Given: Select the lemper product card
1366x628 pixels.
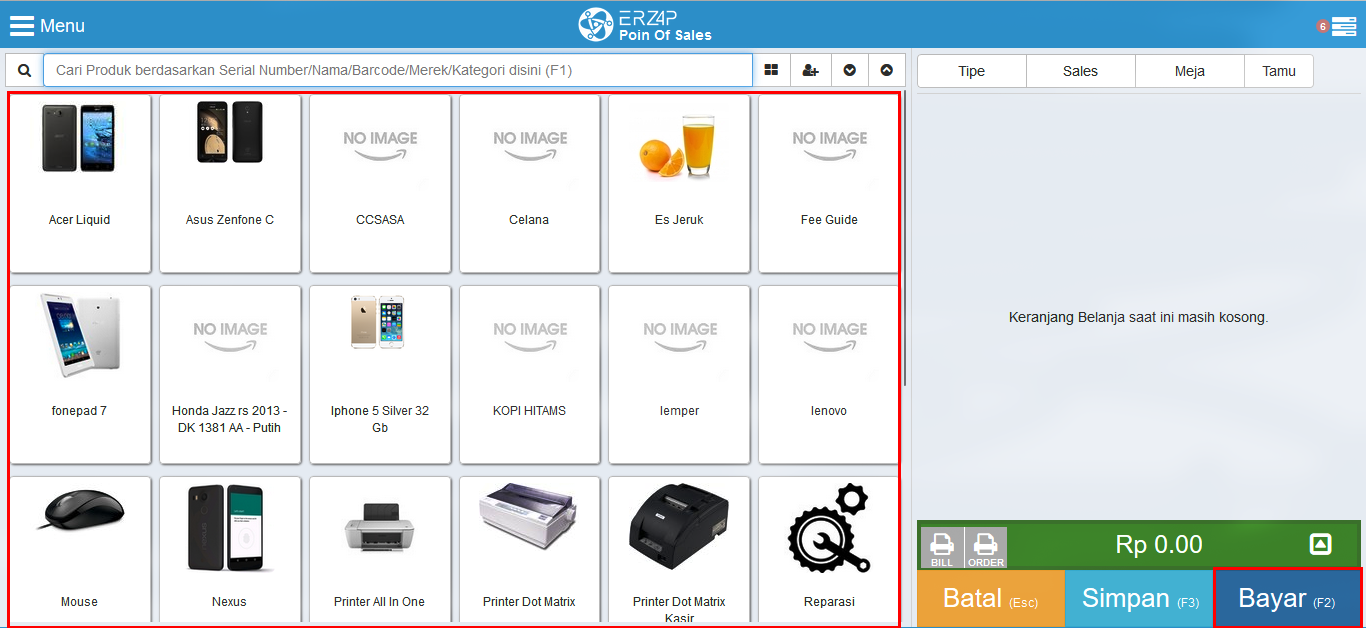Looking at the screenshot, I should pos(679,375).
